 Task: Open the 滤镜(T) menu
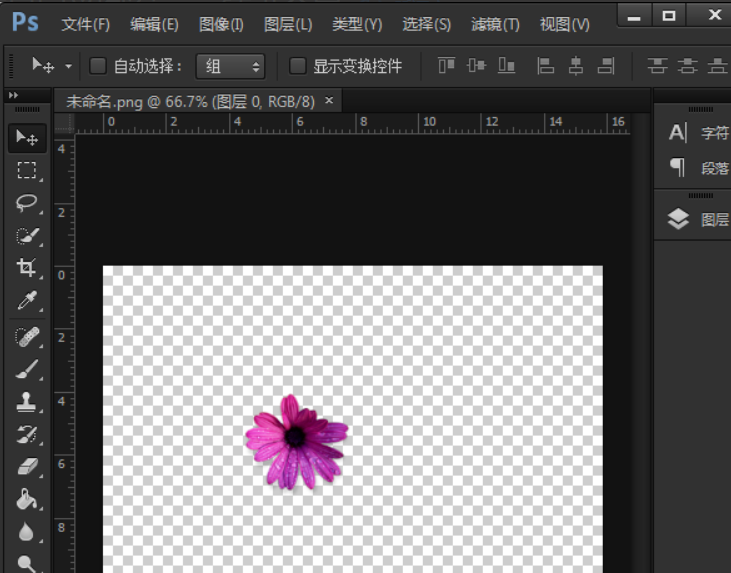pyautogui.click(x=495, y=24)
